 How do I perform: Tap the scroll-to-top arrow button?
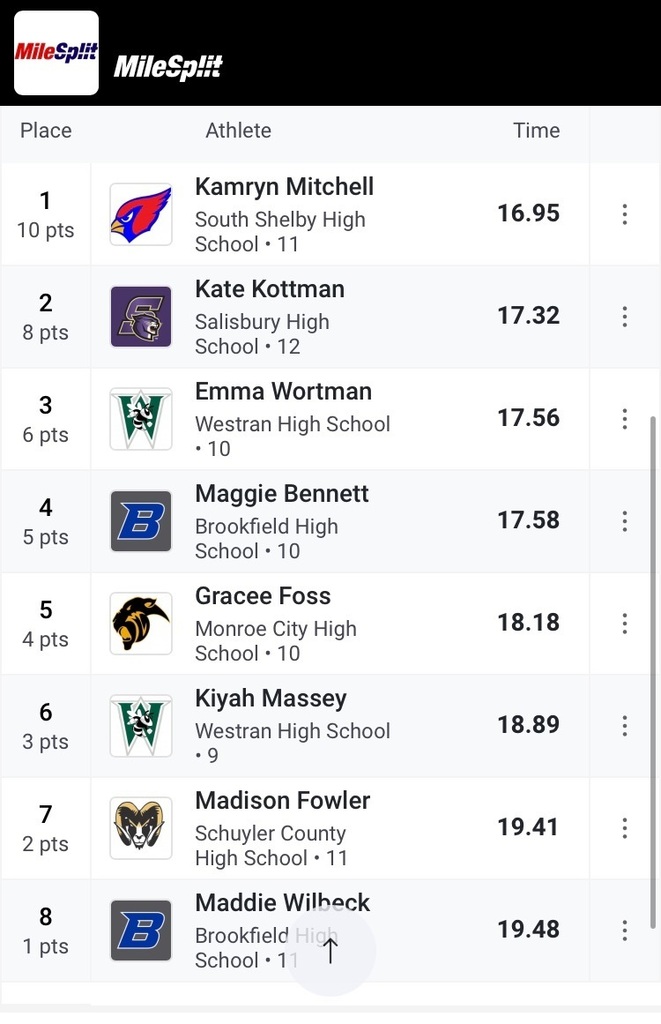click(x=330, y=951)
